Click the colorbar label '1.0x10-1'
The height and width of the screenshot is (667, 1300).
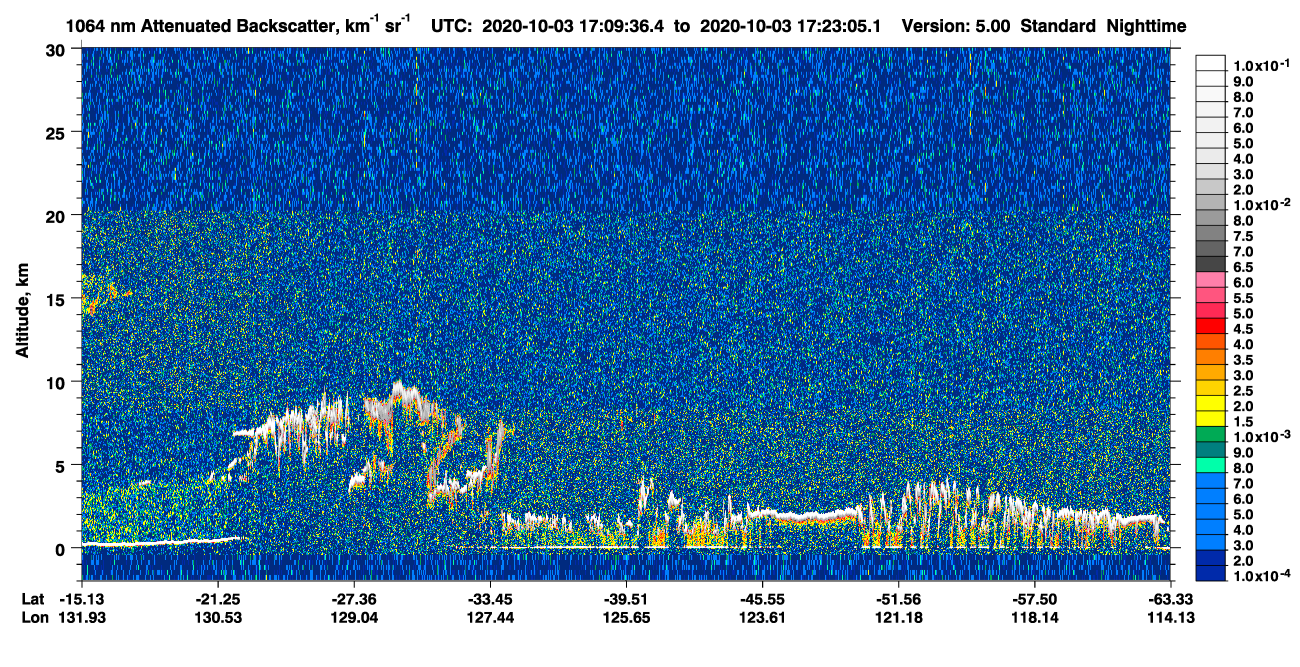(1260, 65)
